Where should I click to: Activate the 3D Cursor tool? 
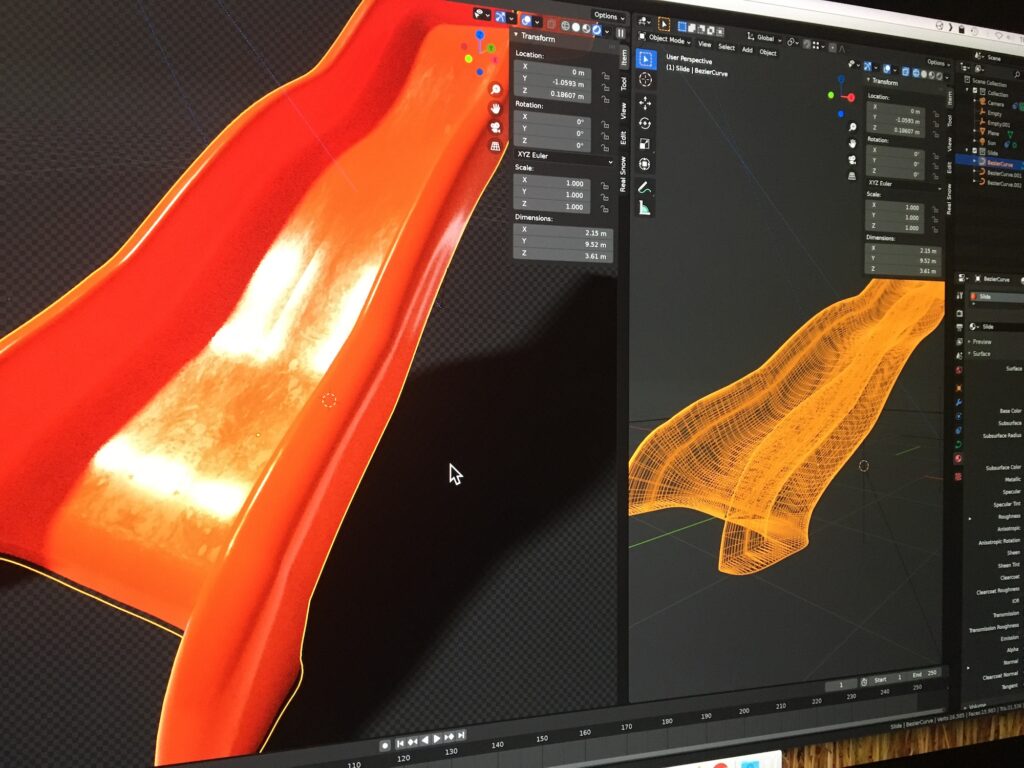pos(646,80)
